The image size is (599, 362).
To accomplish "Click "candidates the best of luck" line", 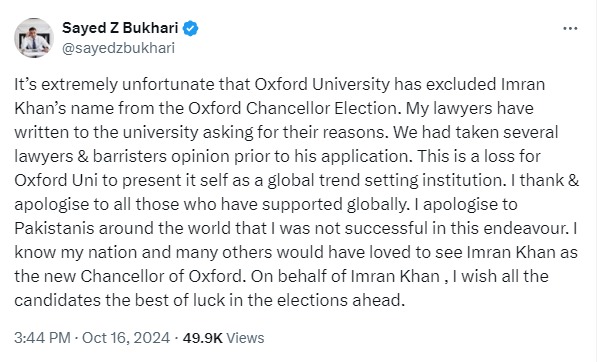I will point(120,301).
